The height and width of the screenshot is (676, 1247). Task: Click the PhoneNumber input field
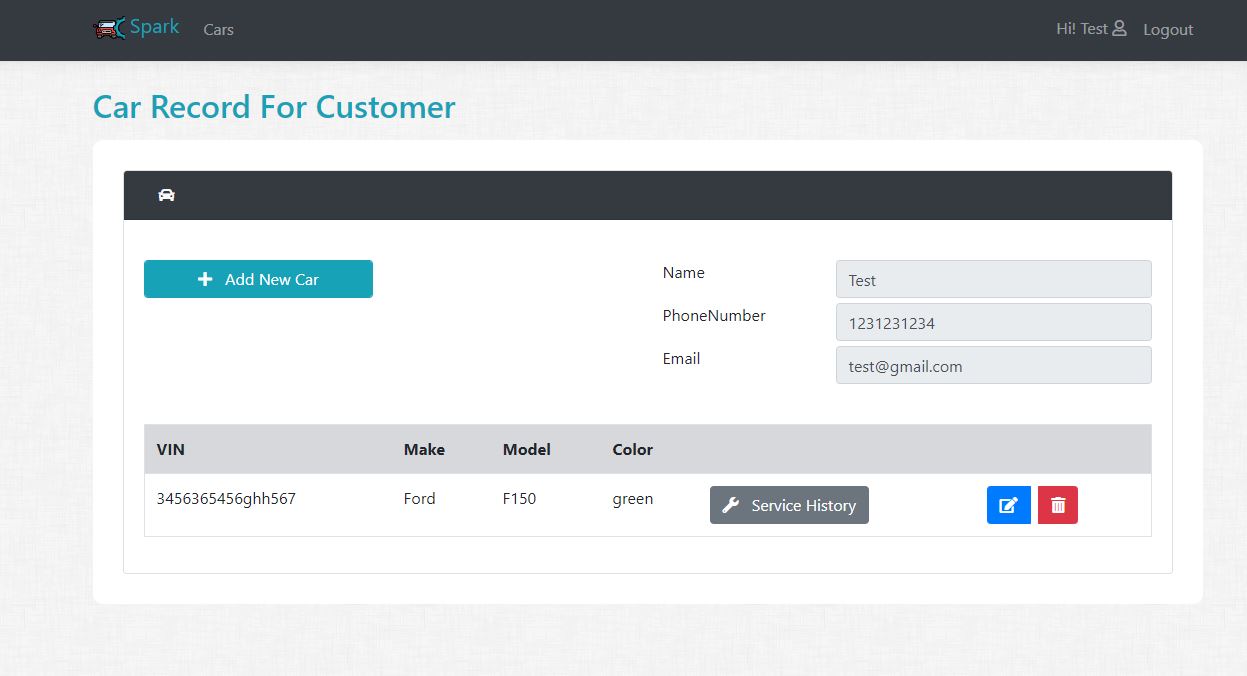click(993, 323)
